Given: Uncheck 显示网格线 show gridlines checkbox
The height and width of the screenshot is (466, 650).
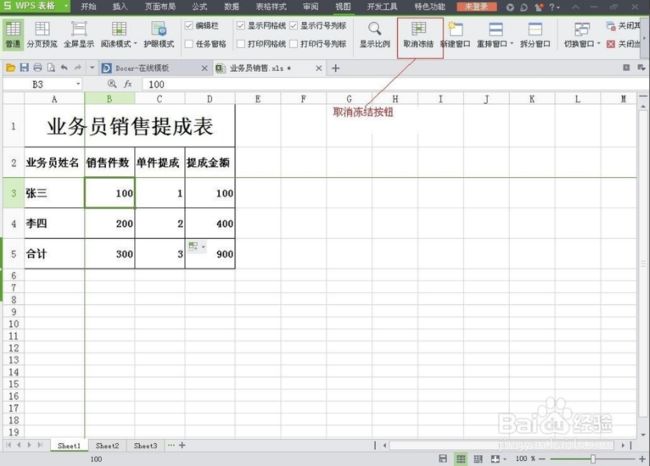Looking at the screenshot, I should pos(241,26).
